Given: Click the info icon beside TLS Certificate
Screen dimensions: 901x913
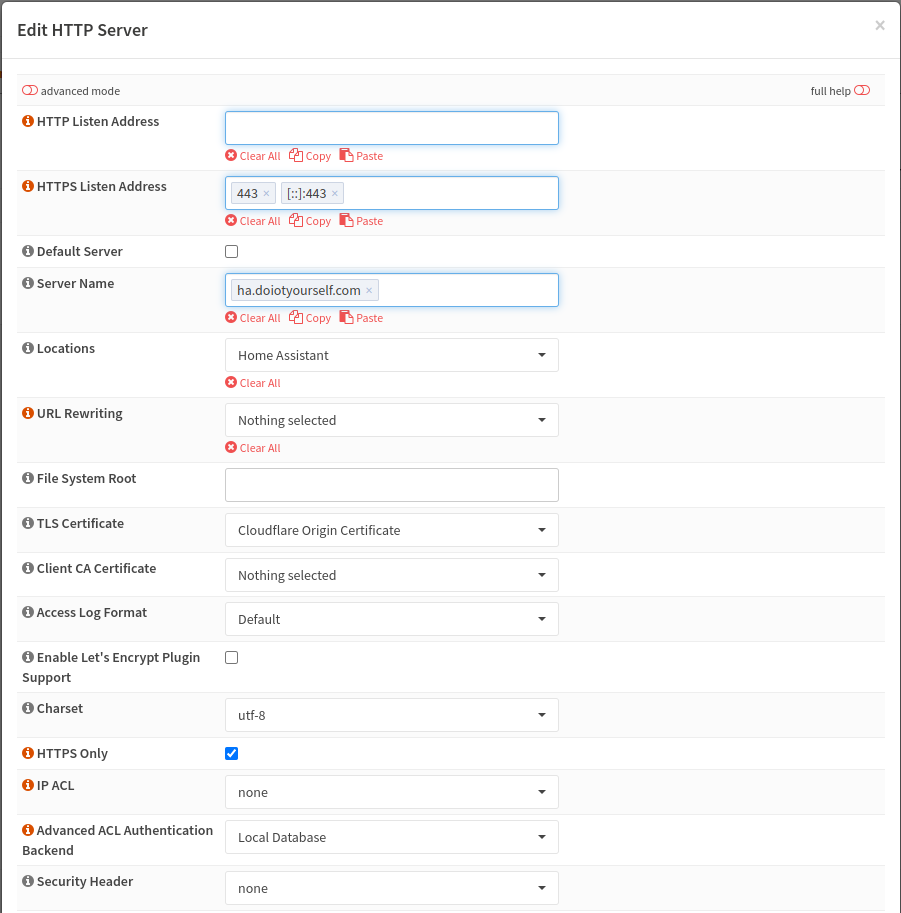Looking at the screenshot, I should pos(27,523).
